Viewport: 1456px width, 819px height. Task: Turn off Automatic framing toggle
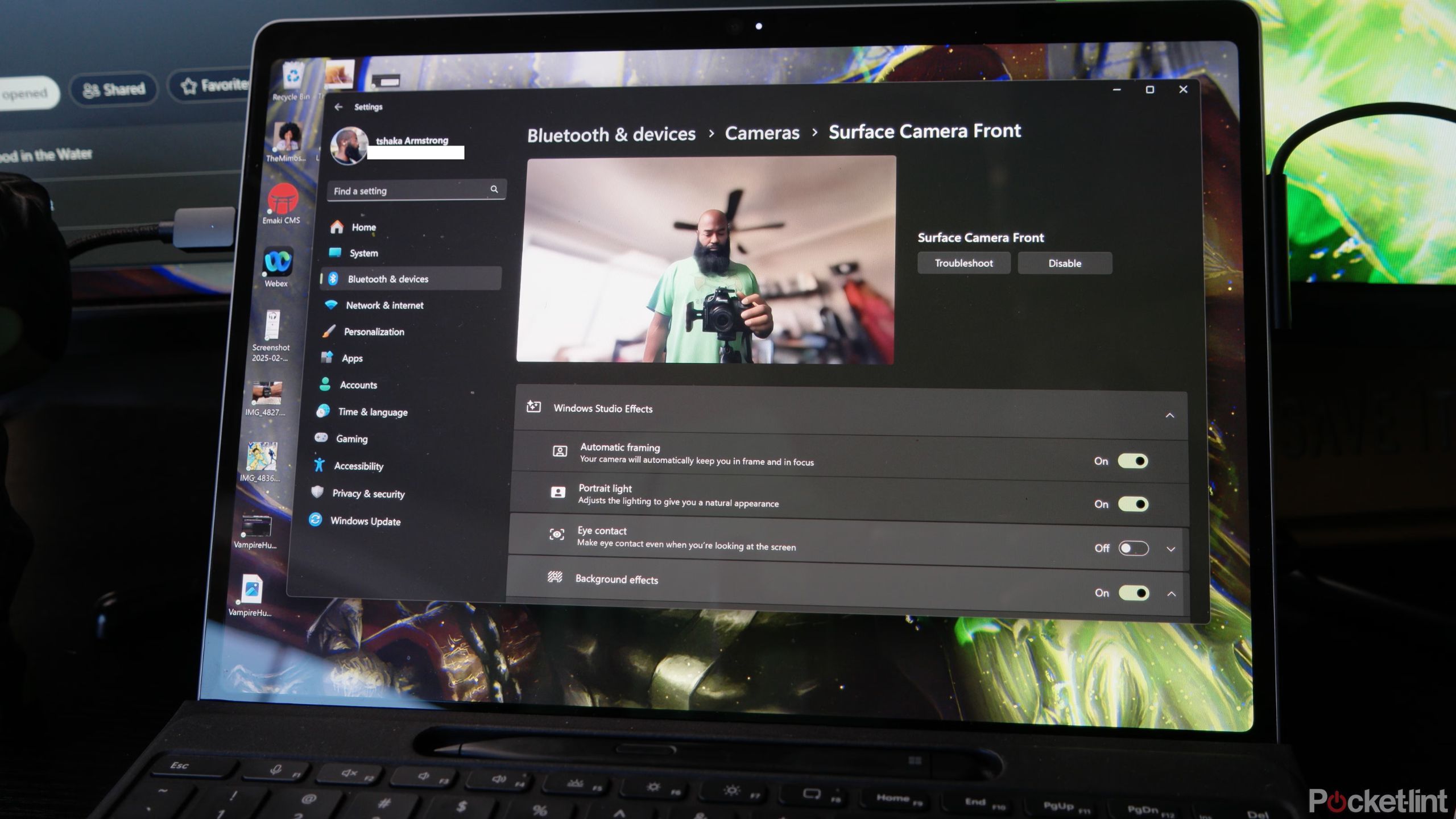(1132, 461)
